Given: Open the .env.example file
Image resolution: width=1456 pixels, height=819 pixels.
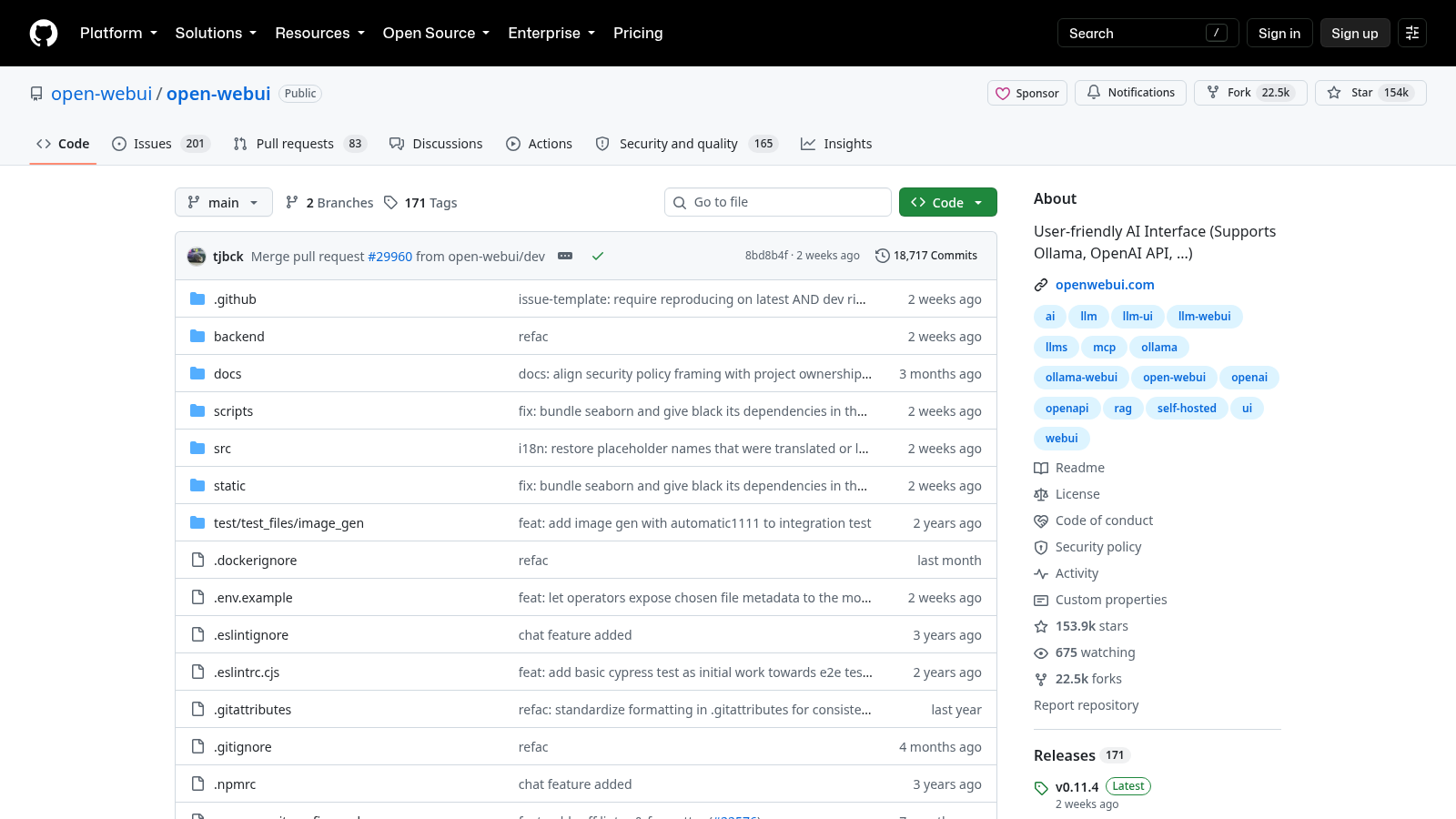Looking at the screenshot, I should coord(253,598).
